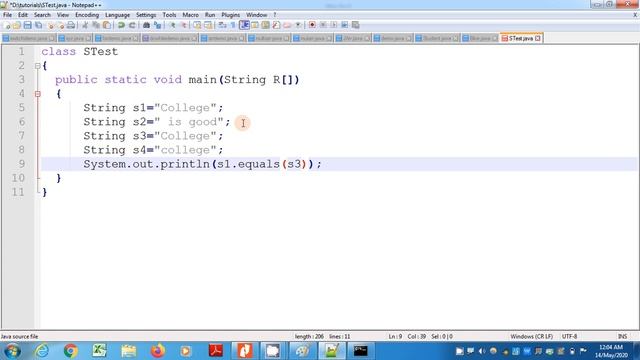Click the System.out.println statement on line 9
640x360 pixels.
pyautogui.click(x=202, y=164)
